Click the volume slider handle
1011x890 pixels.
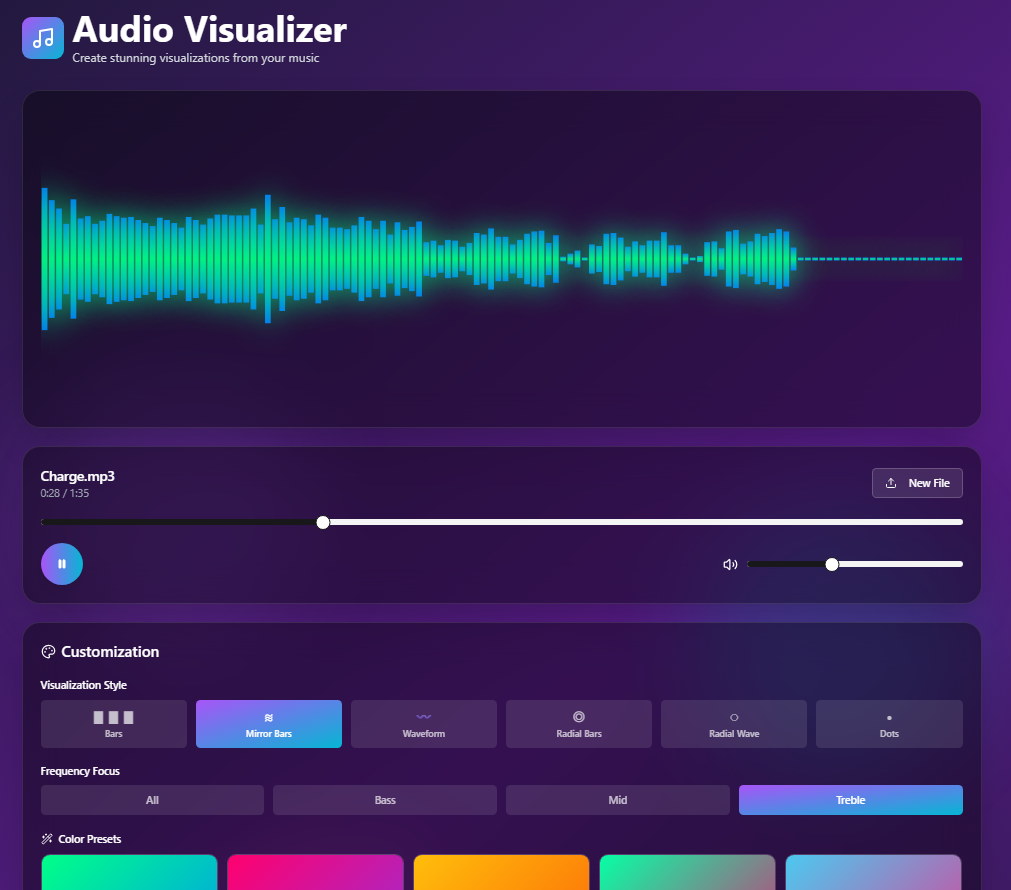point(832,564)
